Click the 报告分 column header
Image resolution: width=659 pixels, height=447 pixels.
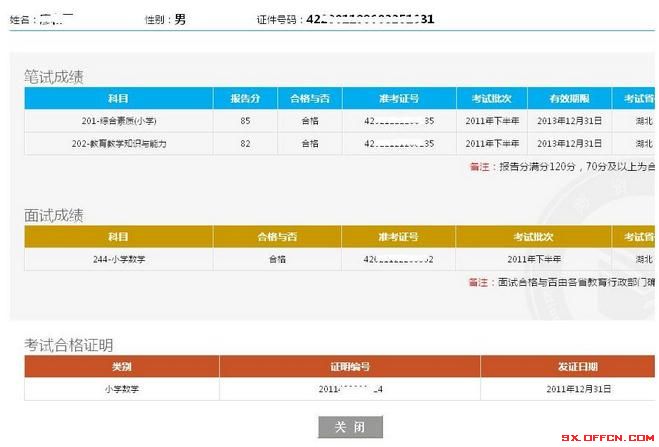[x=245, y=98]
